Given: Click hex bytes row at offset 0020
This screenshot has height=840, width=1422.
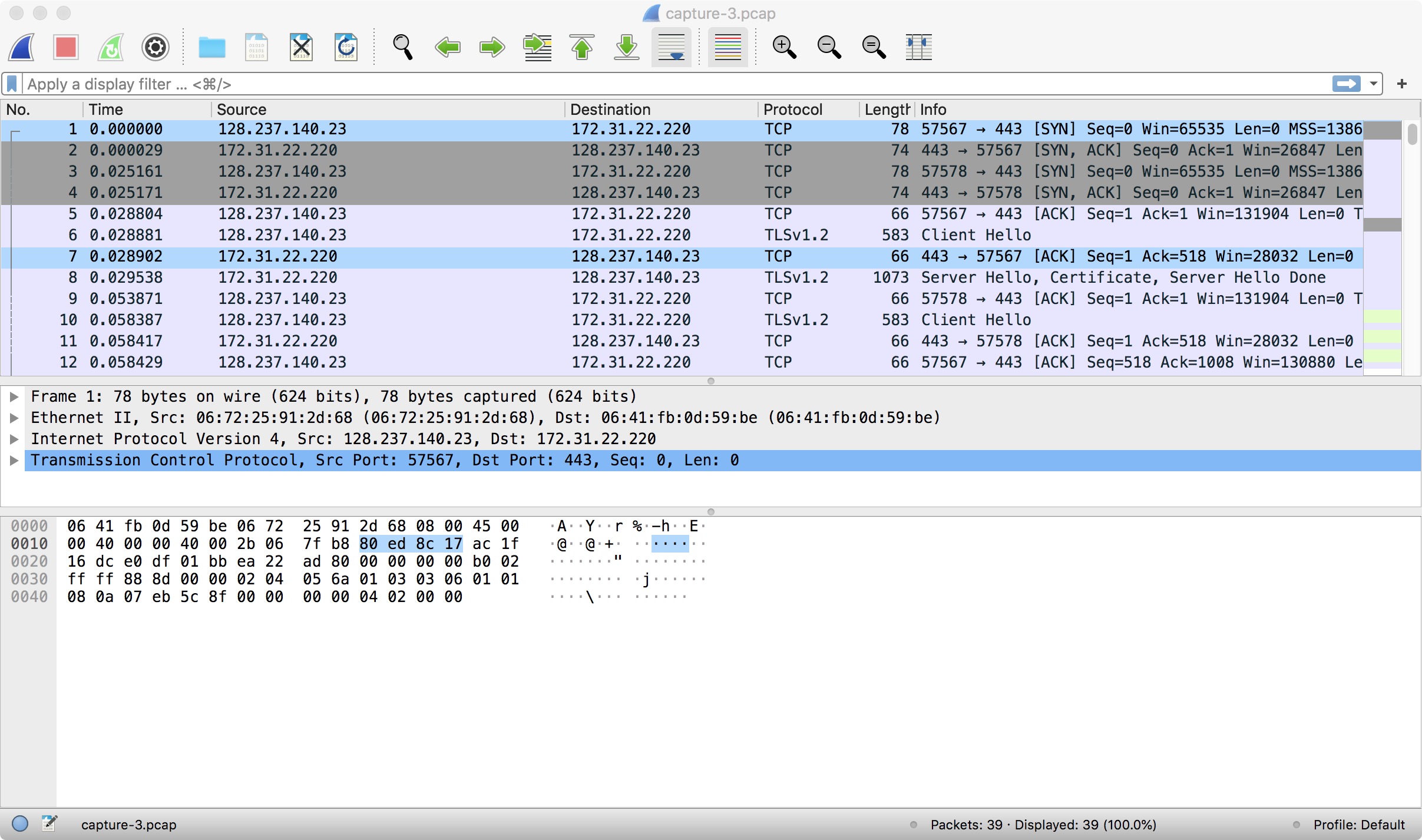Looking at the screenshot, I should (293, 561).
